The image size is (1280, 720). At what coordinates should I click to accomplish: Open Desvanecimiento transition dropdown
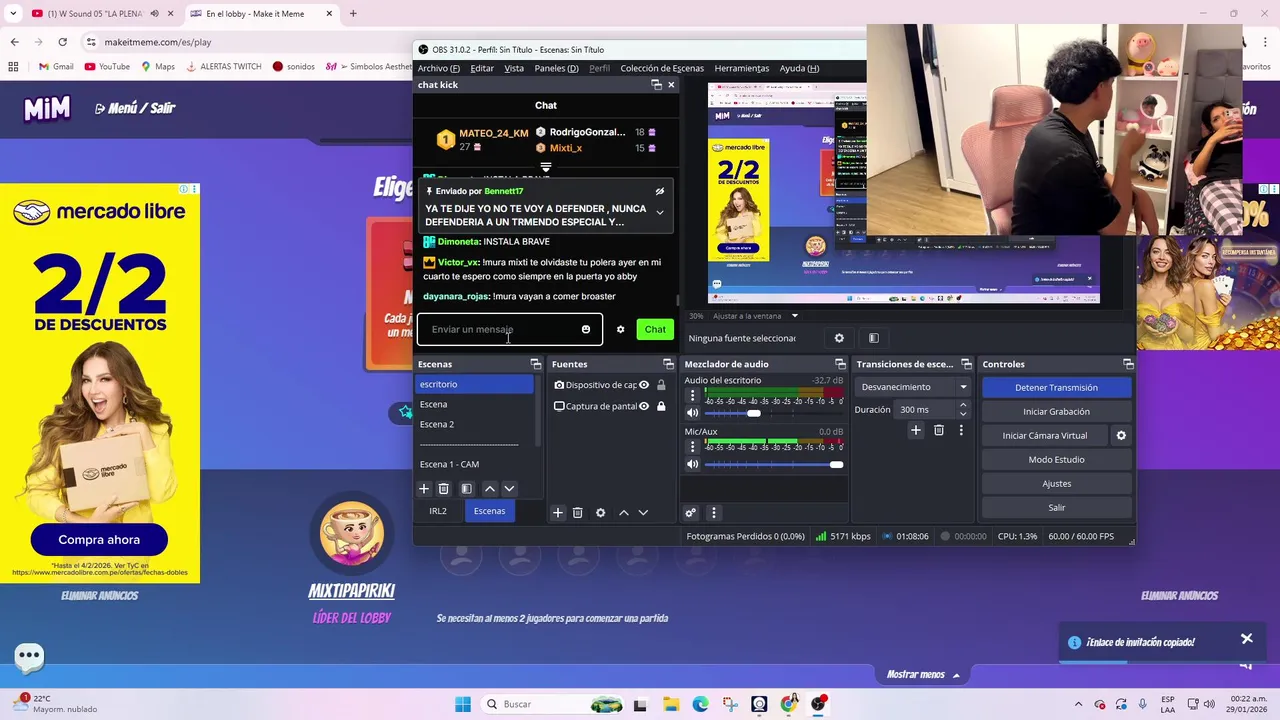coord(914,387)
